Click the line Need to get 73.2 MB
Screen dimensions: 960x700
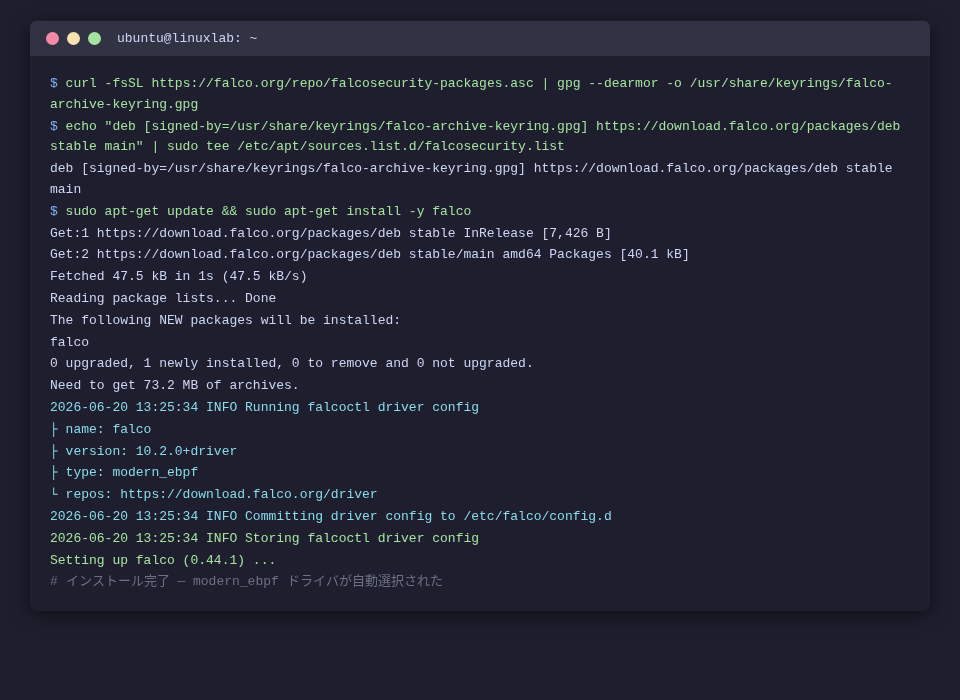click(174, 385)
